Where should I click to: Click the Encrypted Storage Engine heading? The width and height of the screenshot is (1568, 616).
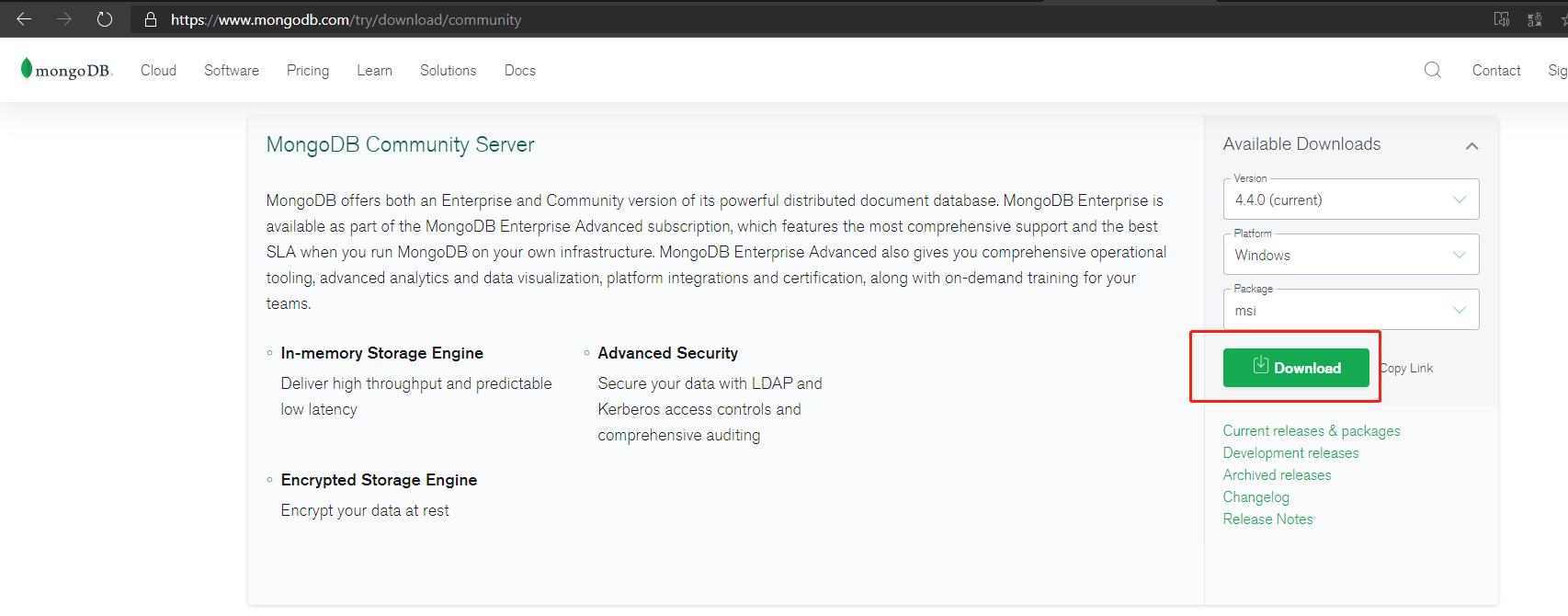[379, 480]
